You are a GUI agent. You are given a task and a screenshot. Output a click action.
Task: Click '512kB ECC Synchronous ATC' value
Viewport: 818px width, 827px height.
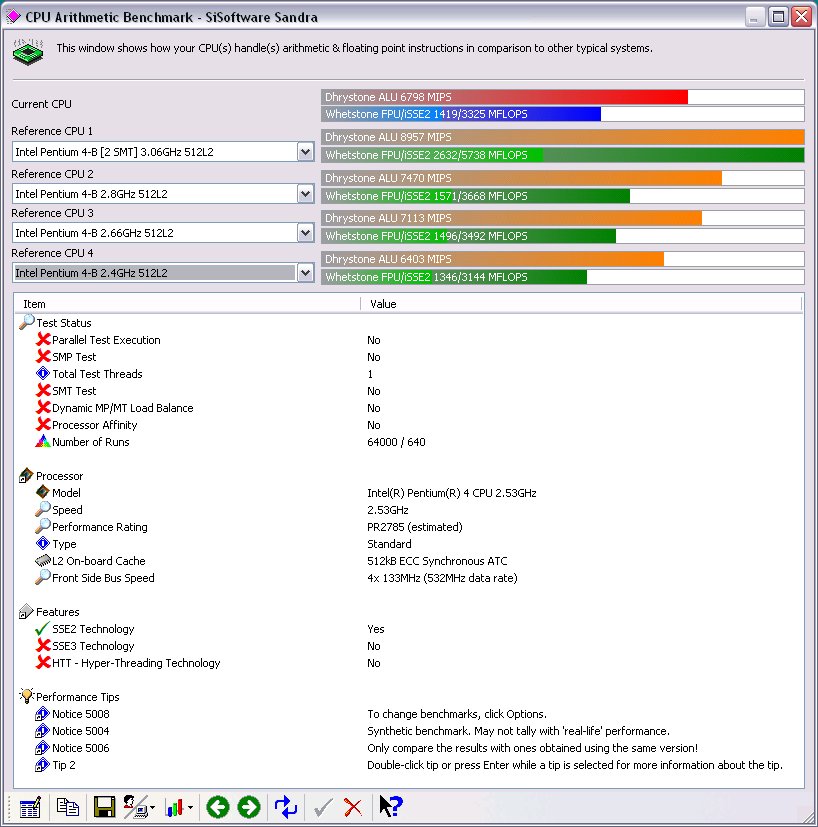point(437,561)
